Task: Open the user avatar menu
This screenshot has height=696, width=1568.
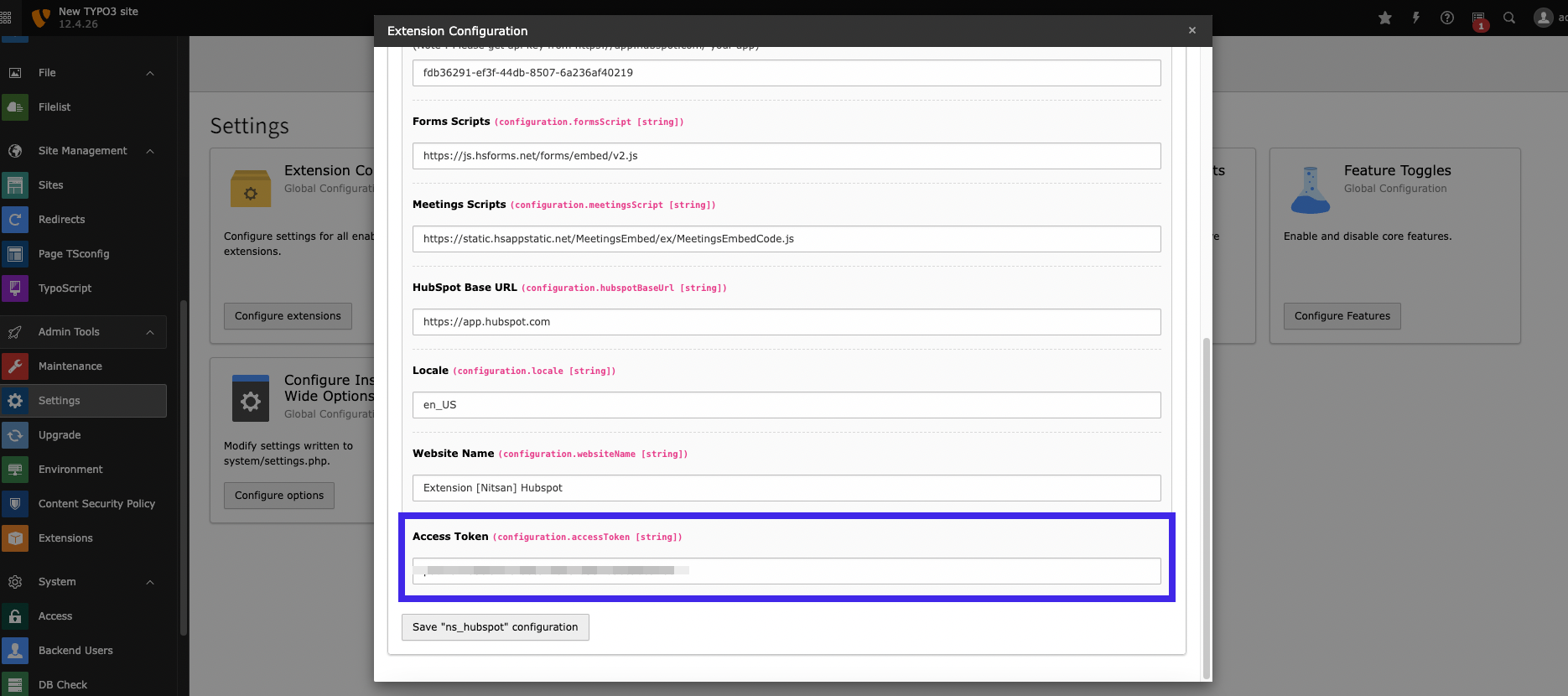Action: [1544, 18]
